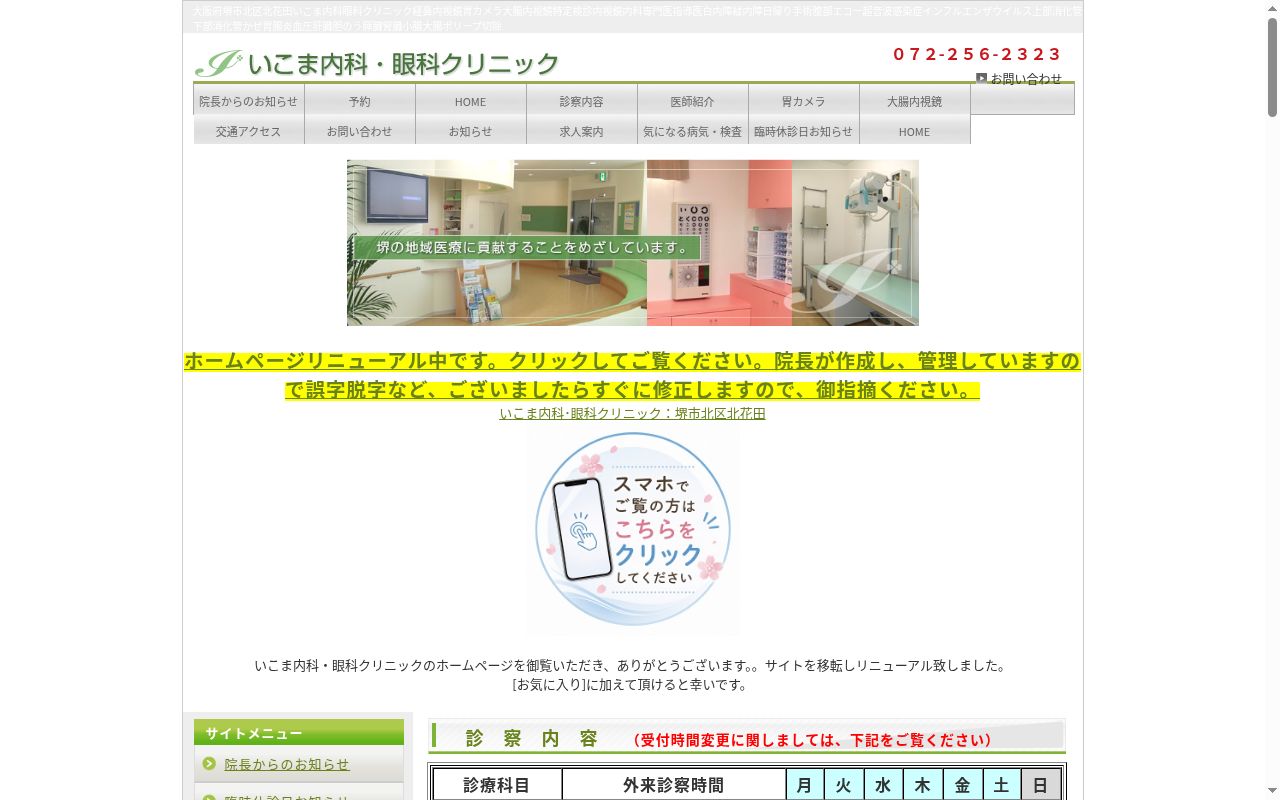Image resolution: width=1280 pixels, height=800 pixels.
Task: Open the 胃カメラ menu item
Action: coord(804,101)
